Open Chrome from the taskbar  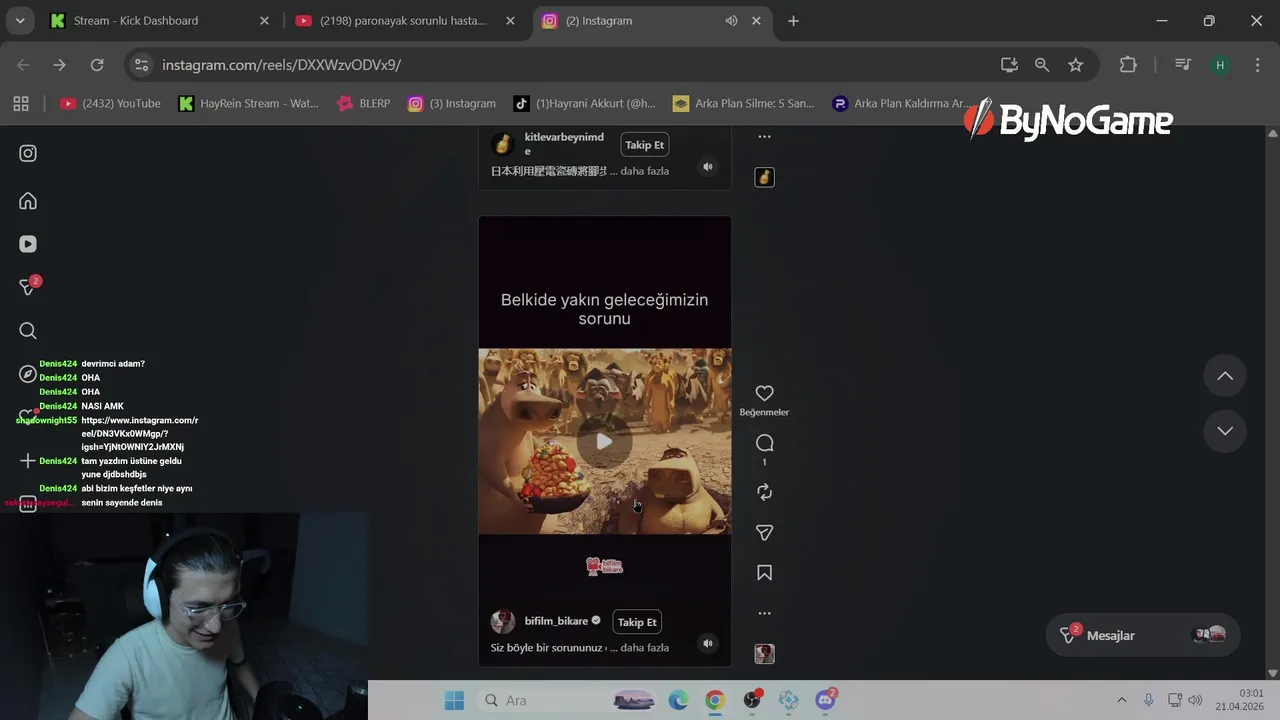[715, 700]
